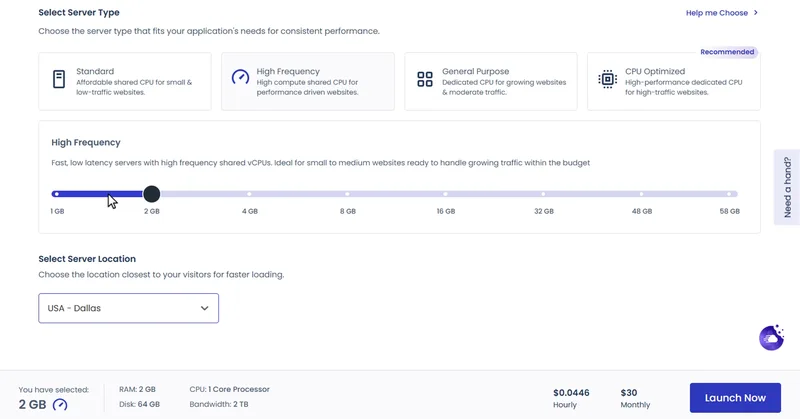
Task: Click the Select Server Type heading
Action: pos(79,12)
